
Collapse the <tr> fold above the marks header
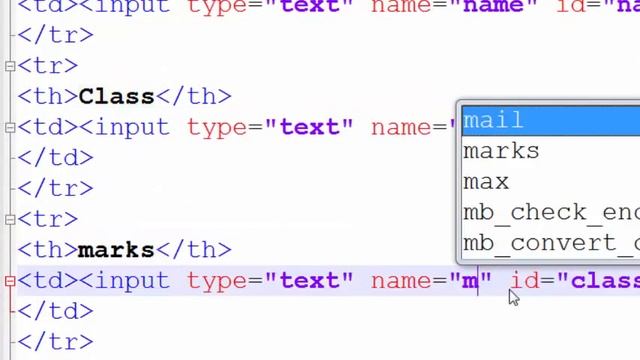tap(10, 220)
